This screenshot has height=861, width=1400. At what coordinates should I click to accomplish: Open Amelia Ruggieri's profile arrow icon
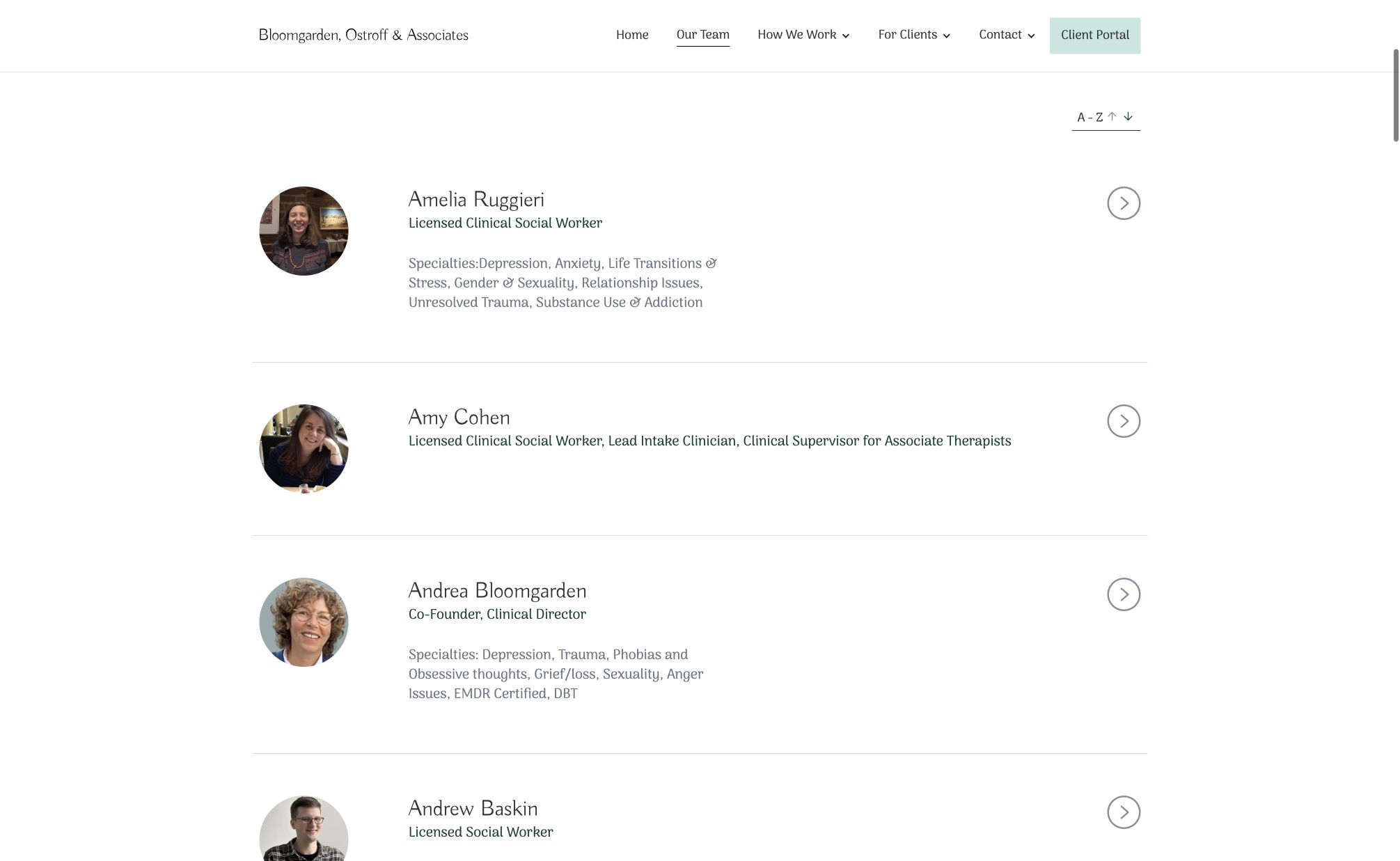tap(1124, 203)
